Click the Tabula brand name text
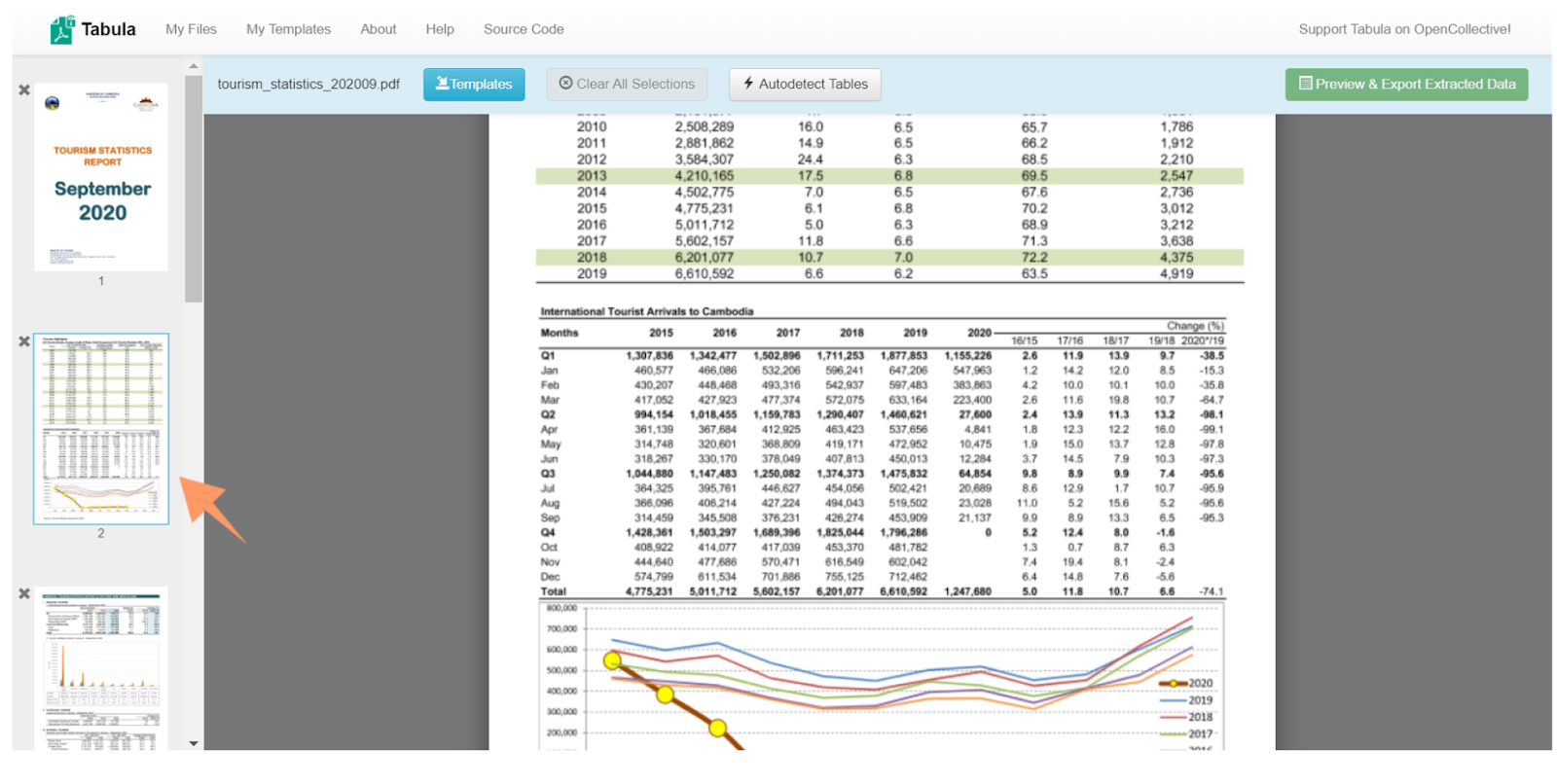1557x784 pixels. 108,29
